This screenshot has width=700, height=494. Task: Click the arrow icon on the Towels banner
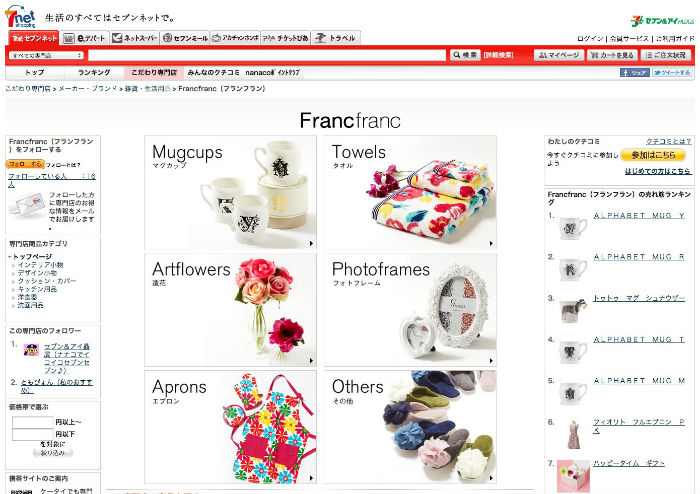(491, 244)
